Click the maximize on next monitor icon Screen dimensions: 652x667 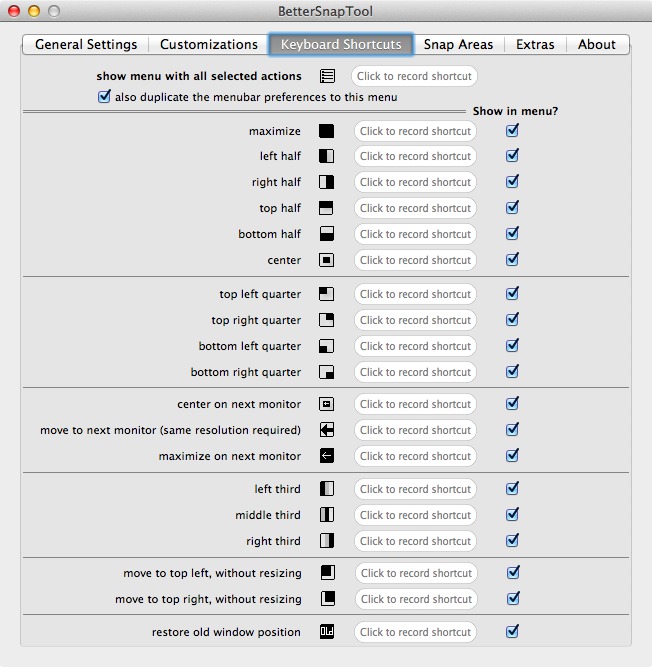[327, 456]
